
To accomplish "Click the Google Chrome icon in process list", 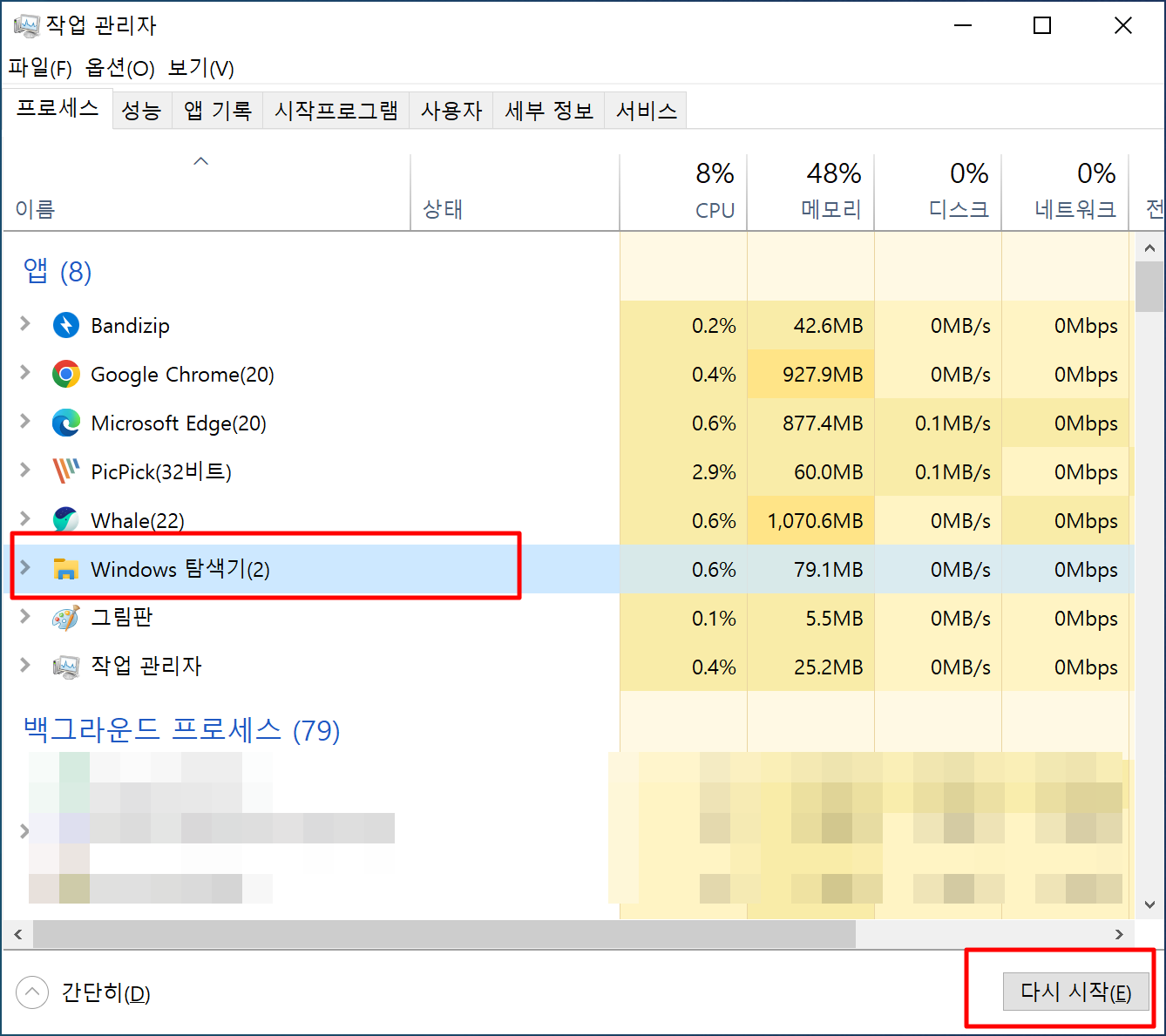I will point(66,374).
